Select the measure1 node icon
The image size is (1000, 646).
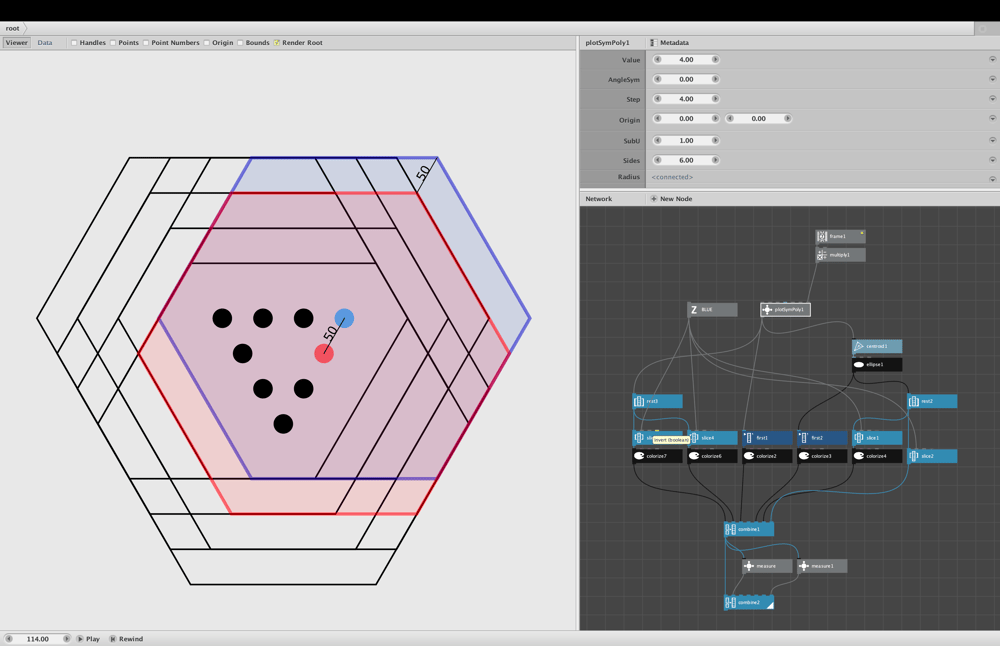click(804, 566)
